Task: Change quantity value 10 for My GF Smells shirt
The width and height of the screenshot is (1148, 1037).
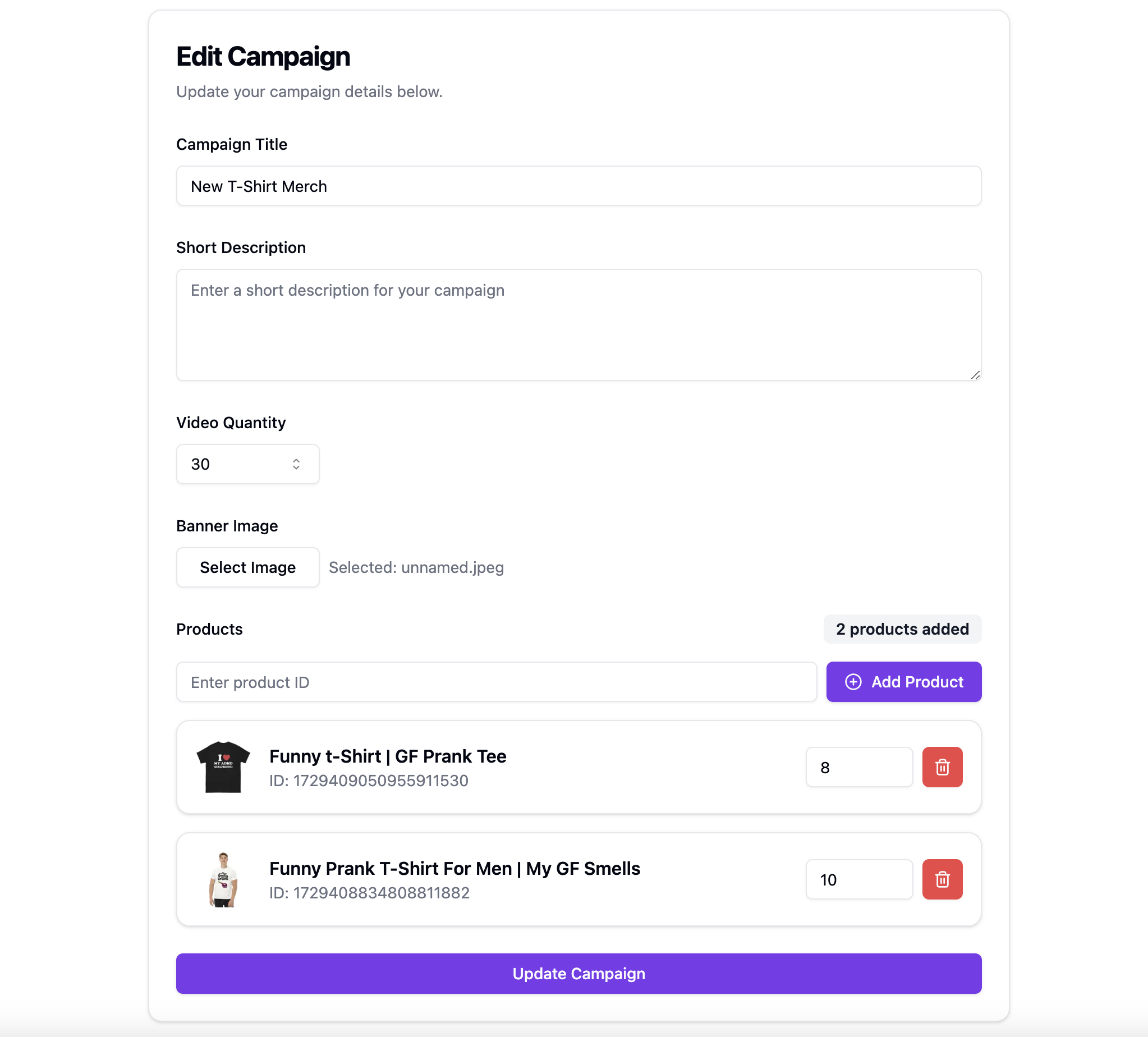Action: (x=858, y=879)
